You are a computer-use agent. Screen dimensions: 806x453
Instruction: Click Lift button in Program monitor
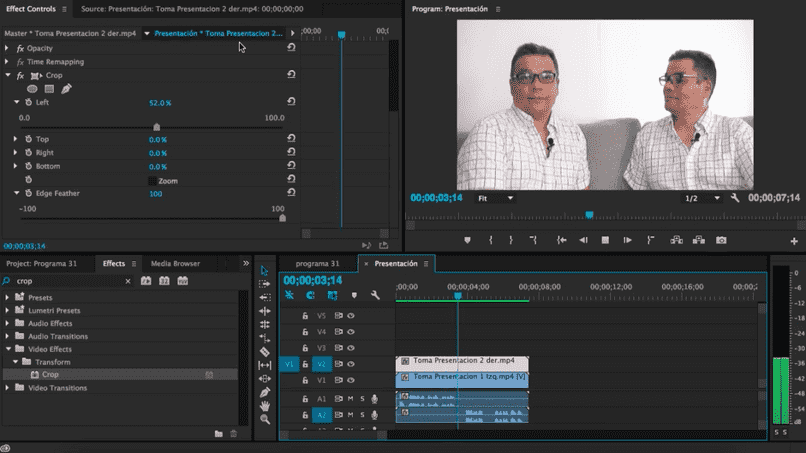676,240
